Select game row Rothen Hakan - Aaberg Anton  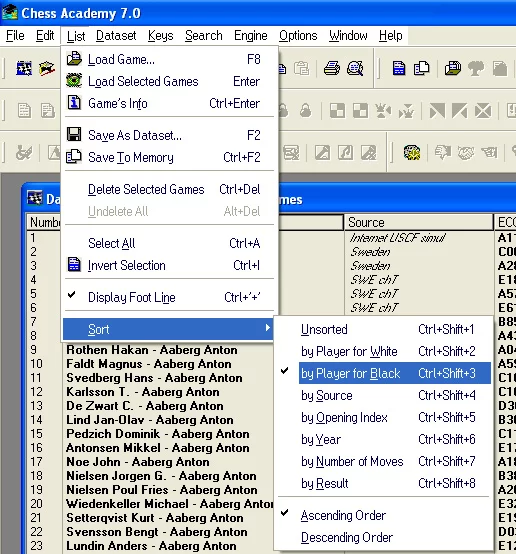click(152, 350)
